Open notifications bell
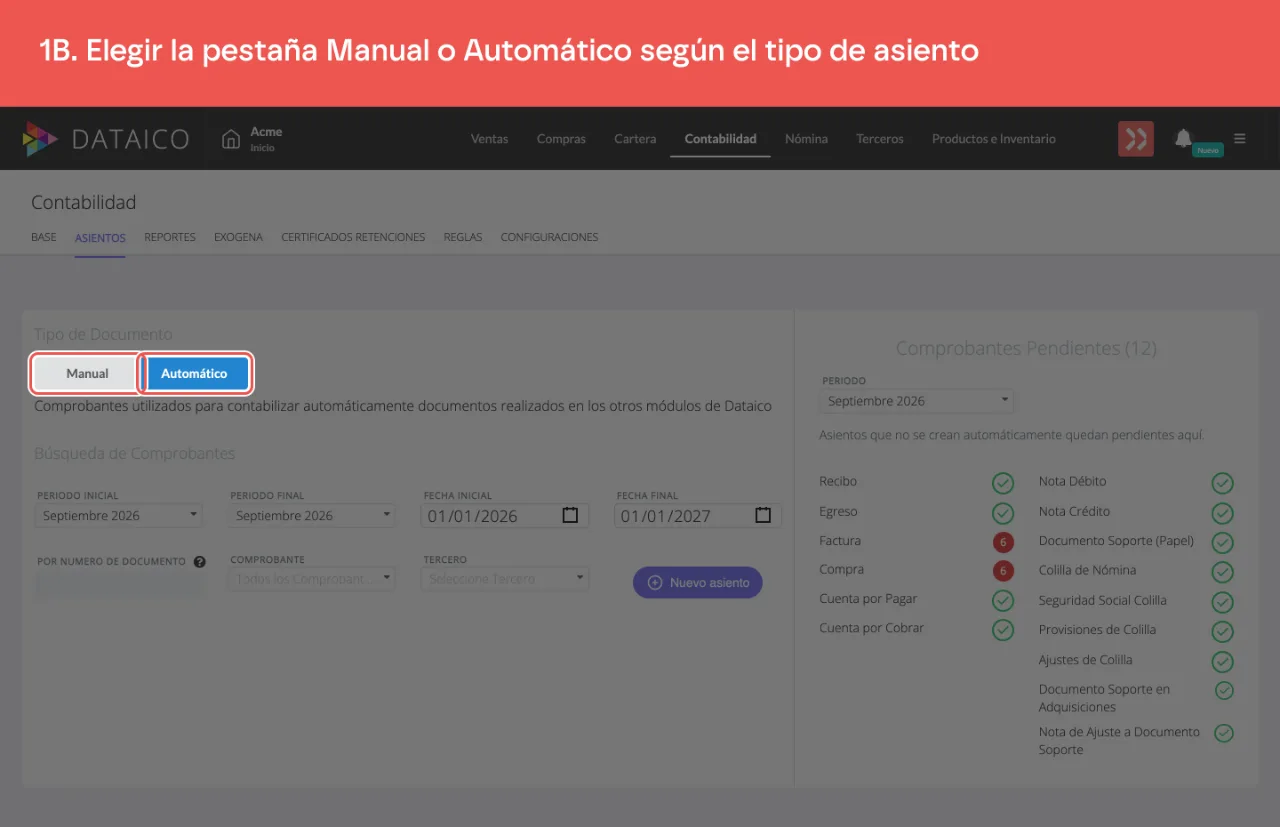Screen dimensions: 1280x827 [x=1184, y=138]
